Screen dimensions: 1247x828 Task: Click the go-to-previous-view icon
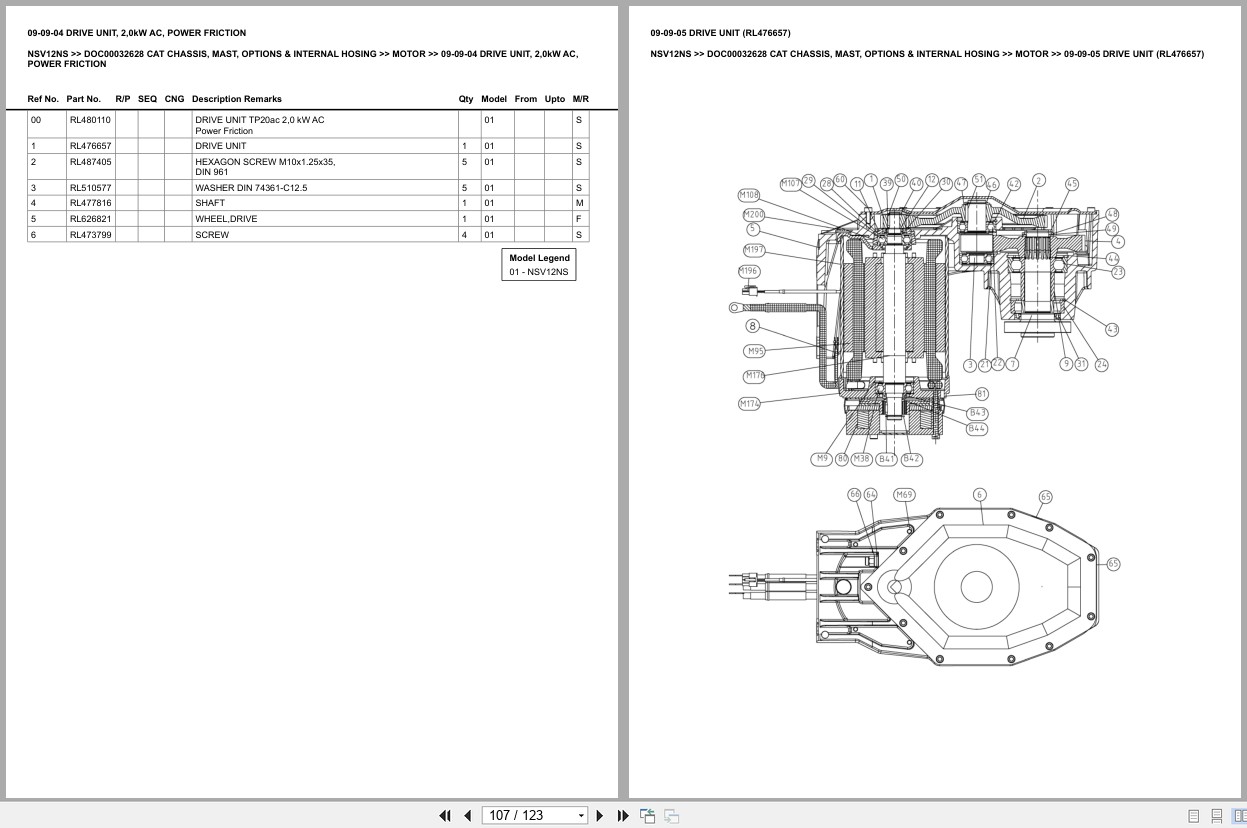(x=647, y=816)
